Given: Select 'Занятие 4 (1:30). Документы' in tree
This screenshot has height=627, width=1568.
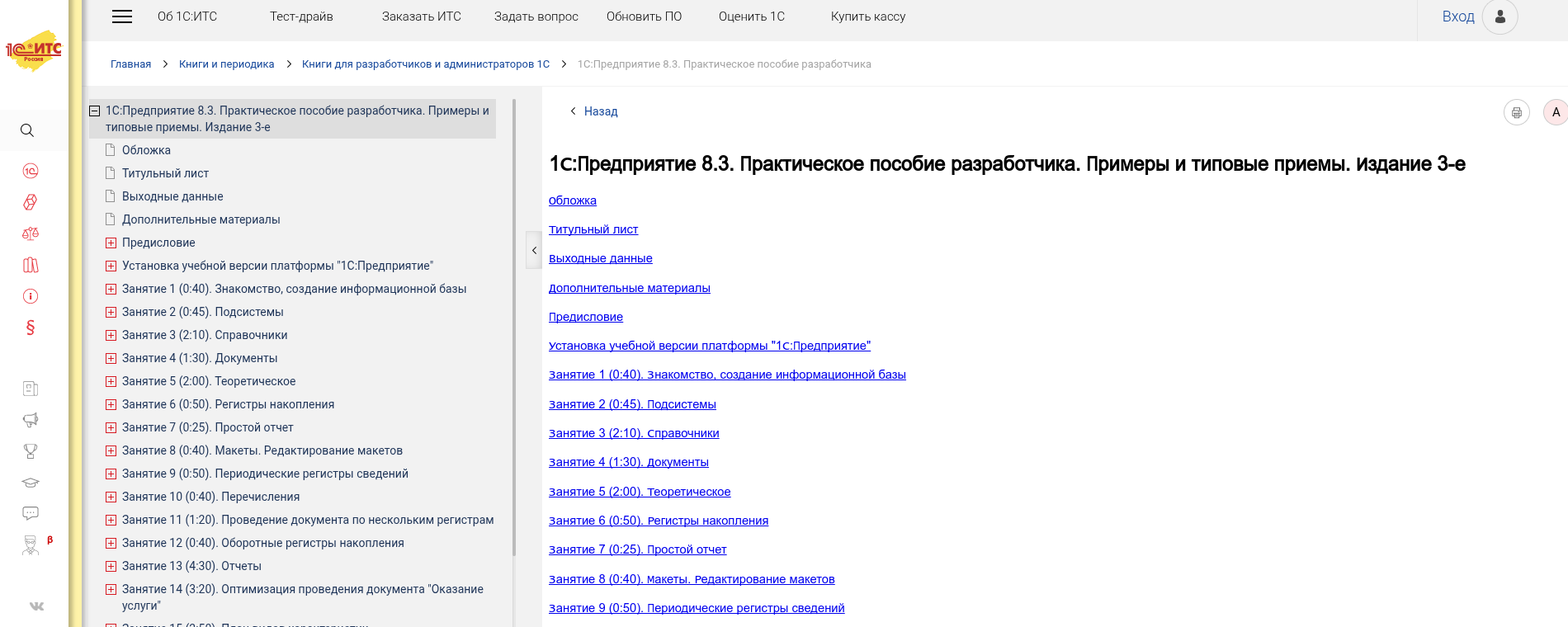Looking at the screenshot, I should [200, 358].
